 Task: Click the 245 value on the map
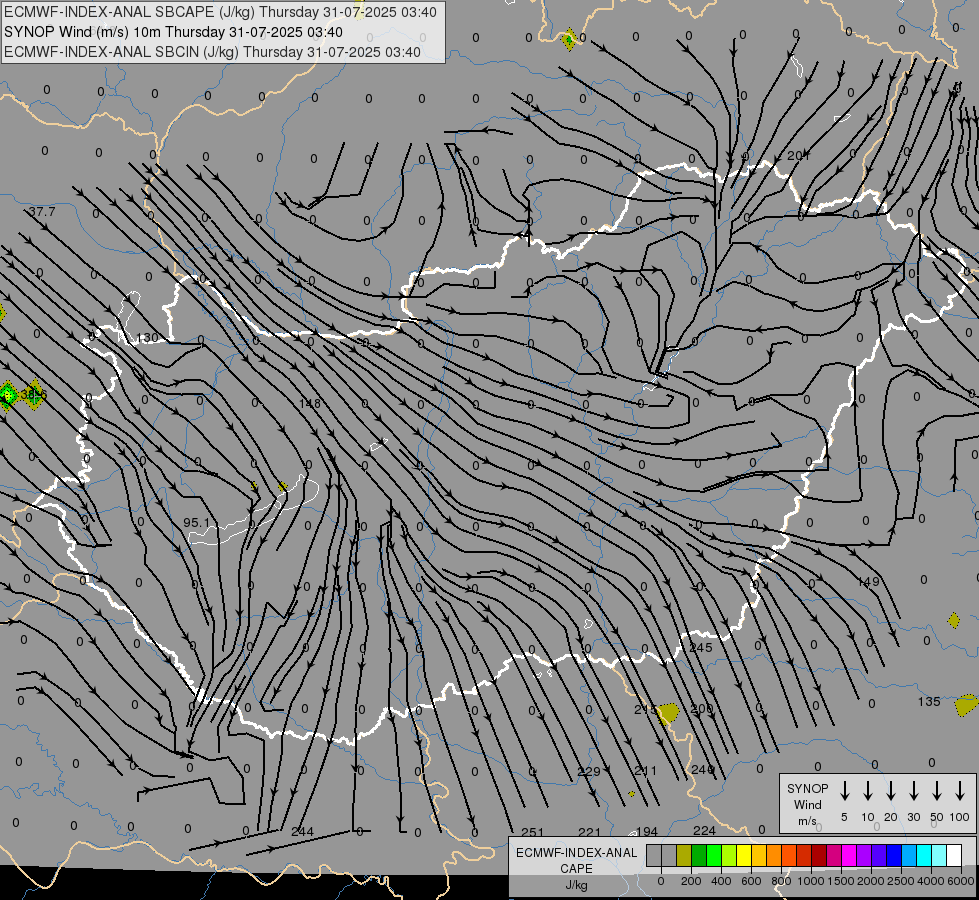pyautogui.click(x=701, y=648)
